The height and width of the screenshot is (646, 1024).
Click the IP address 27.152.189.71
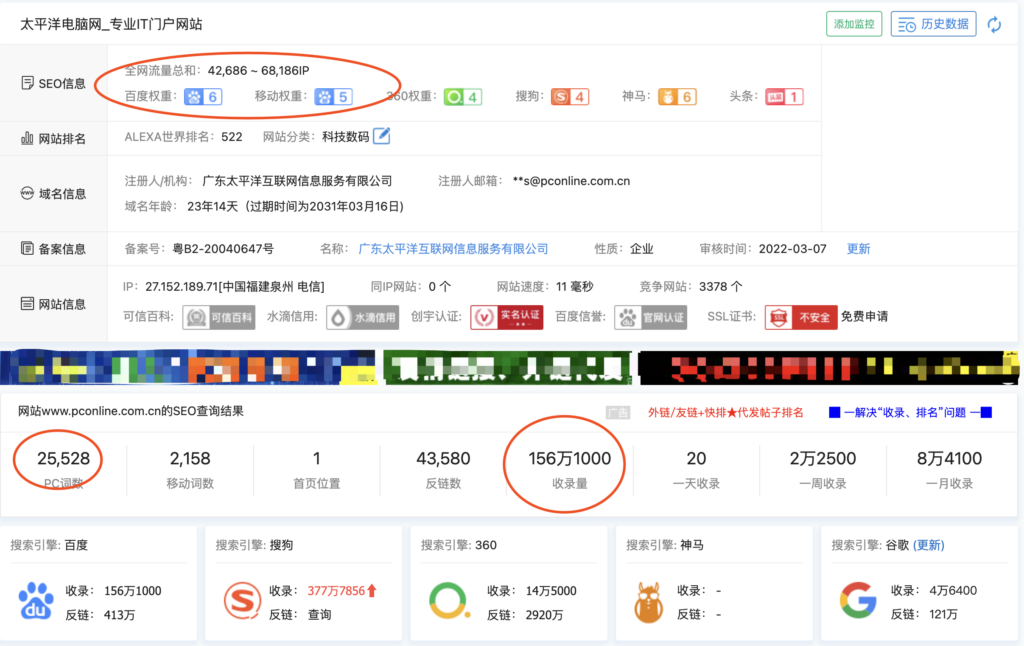pos(181,287)
